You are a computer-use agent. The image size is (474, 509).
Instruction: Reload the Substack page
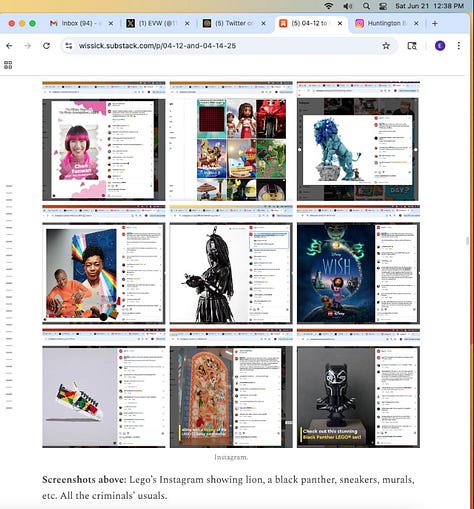pyautogui.click(x=46, y=46)
